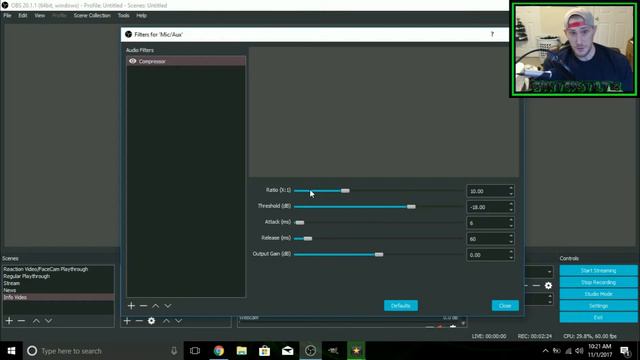Open transition properties gear icon near Controls
Viewport: 640px width, 360px height.
(x=548, y=286)
